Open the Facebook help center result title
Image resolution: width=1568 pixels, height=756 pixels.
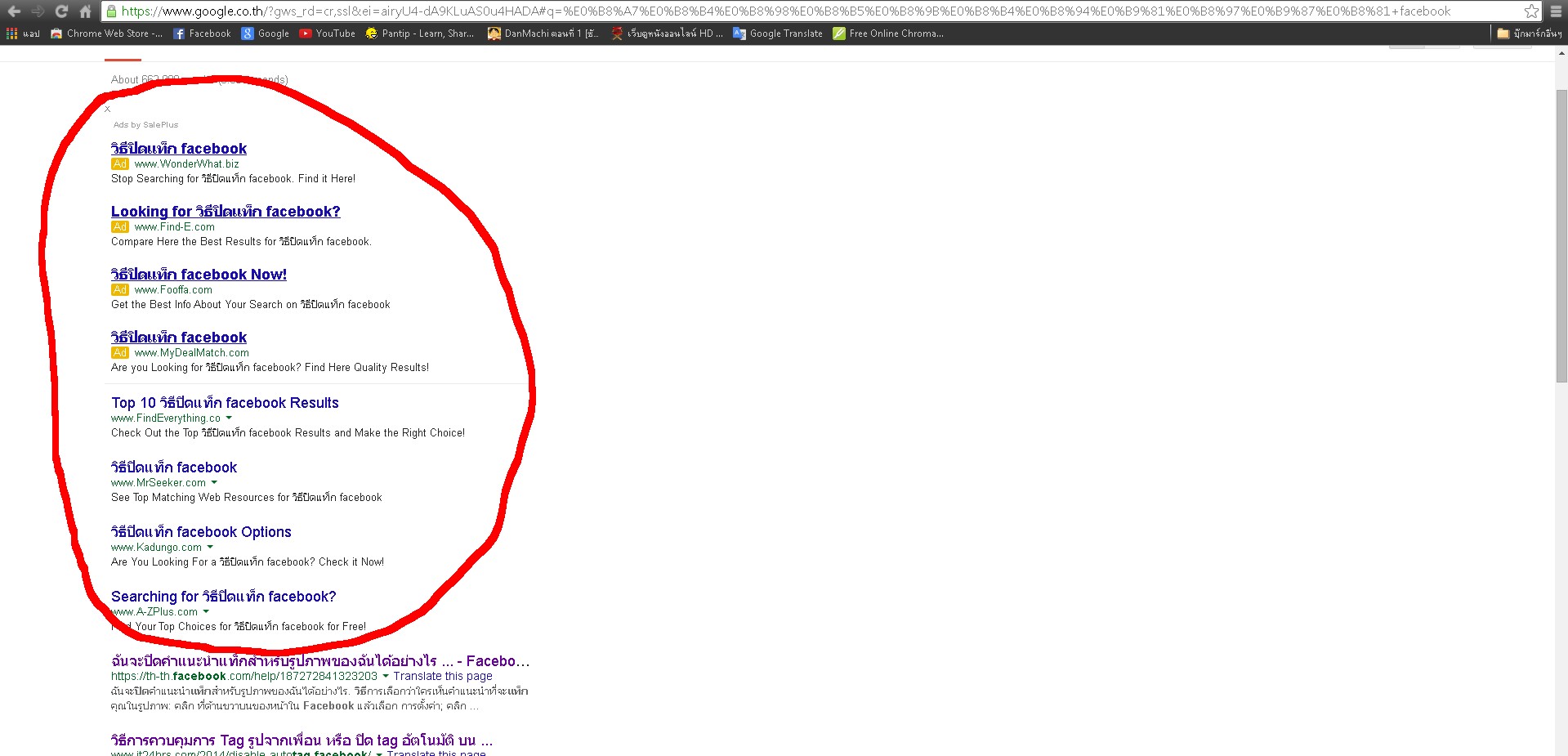click(320, 661)
